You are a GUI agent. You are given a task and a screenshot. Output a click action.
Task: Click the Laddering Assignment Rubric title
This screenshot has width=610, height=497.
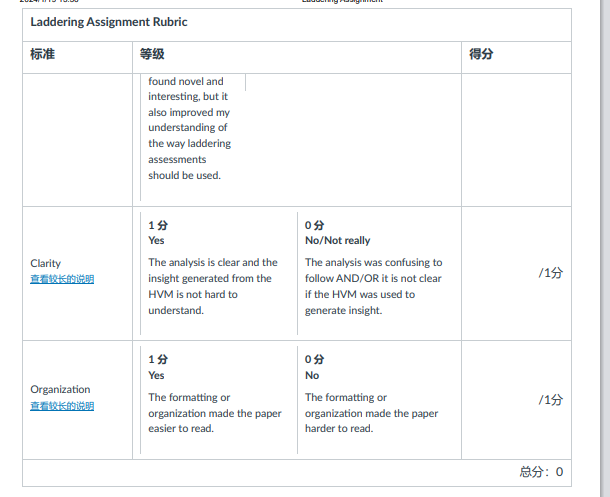109,22
